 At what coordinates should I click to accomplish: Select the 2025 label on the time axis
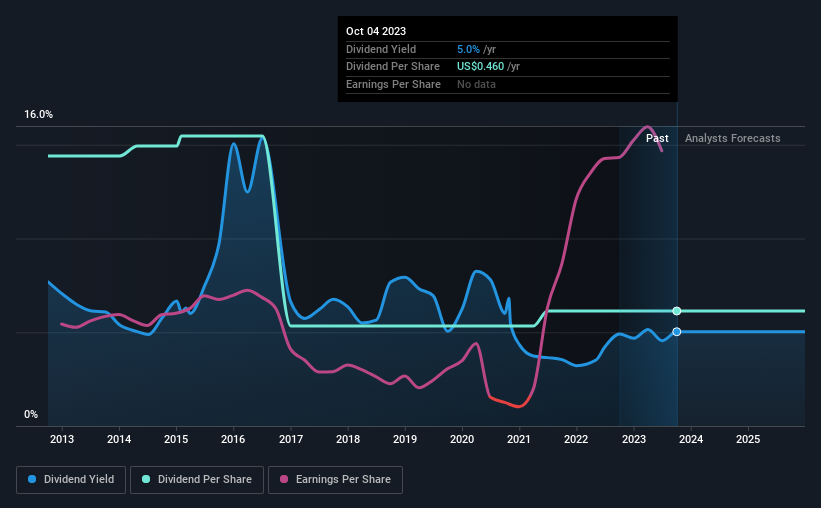(748, 439)
